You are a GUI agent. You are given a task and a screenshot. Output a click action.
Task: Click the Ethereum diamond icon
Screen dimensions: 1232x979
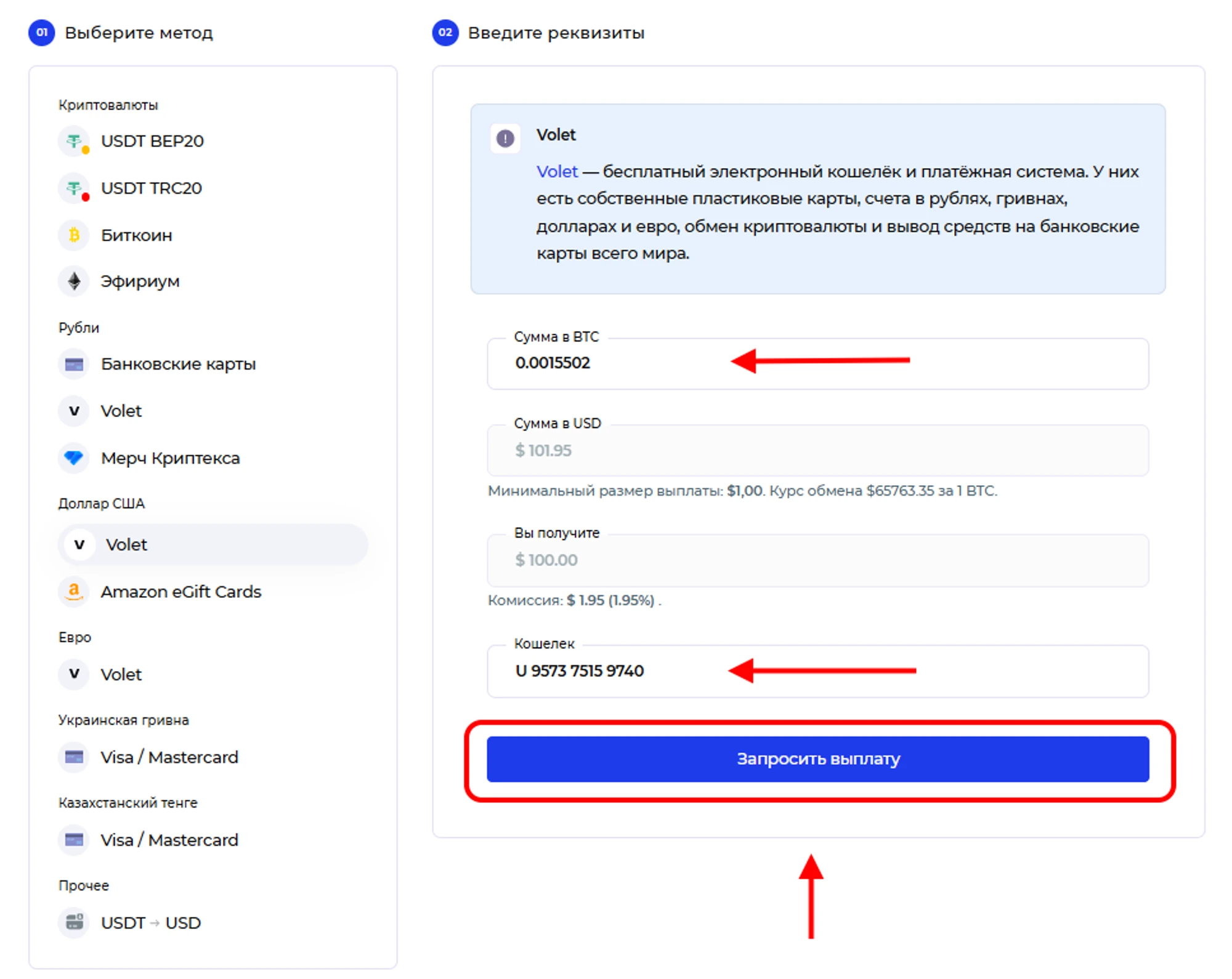75,281
